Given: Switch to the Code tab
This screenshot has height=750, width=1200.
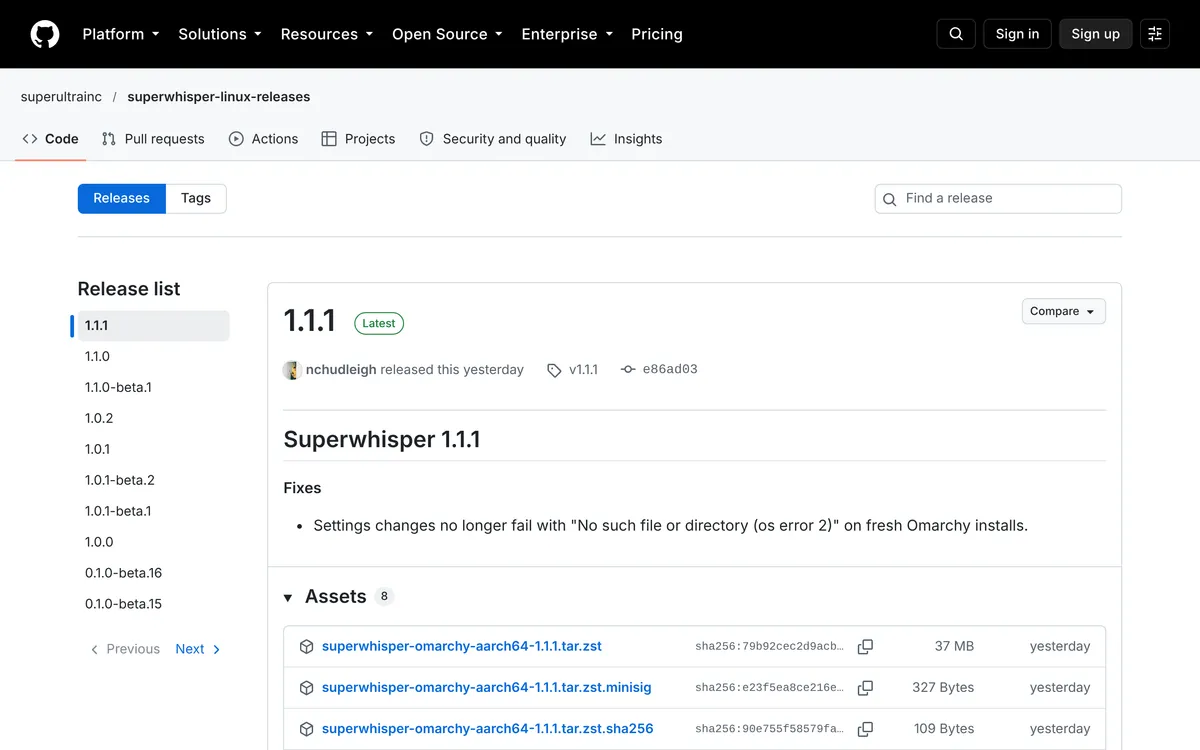Looking at the screenshot, I should pos(50,139).
